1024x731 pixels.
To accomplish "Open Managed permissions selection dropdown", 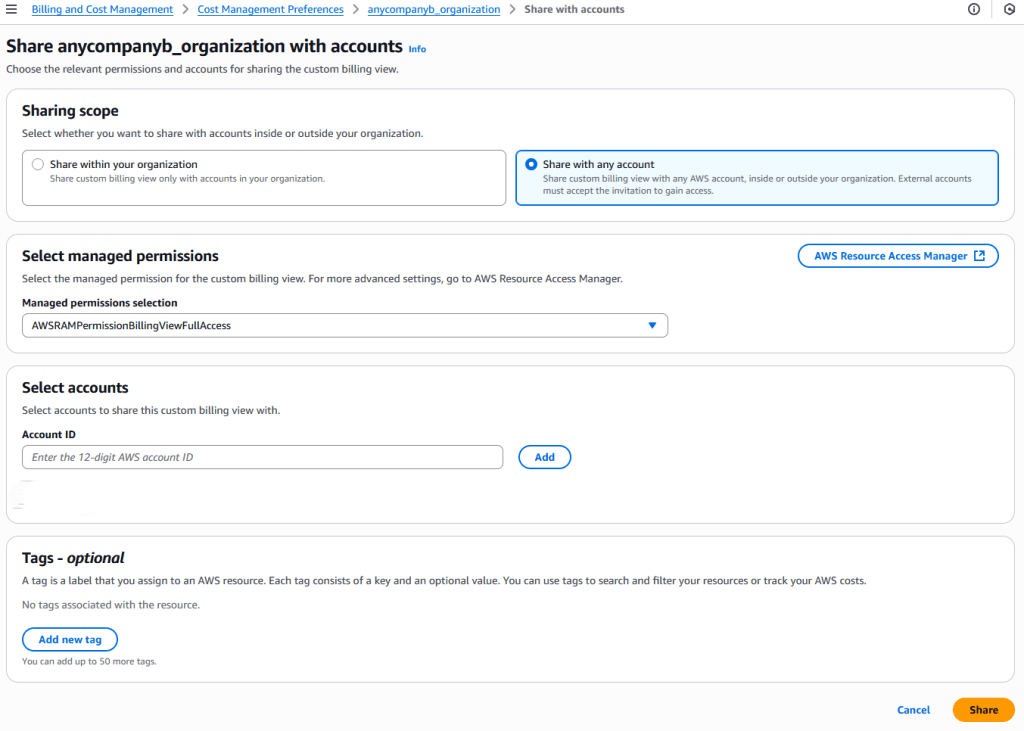I will [x=344, y=325].
